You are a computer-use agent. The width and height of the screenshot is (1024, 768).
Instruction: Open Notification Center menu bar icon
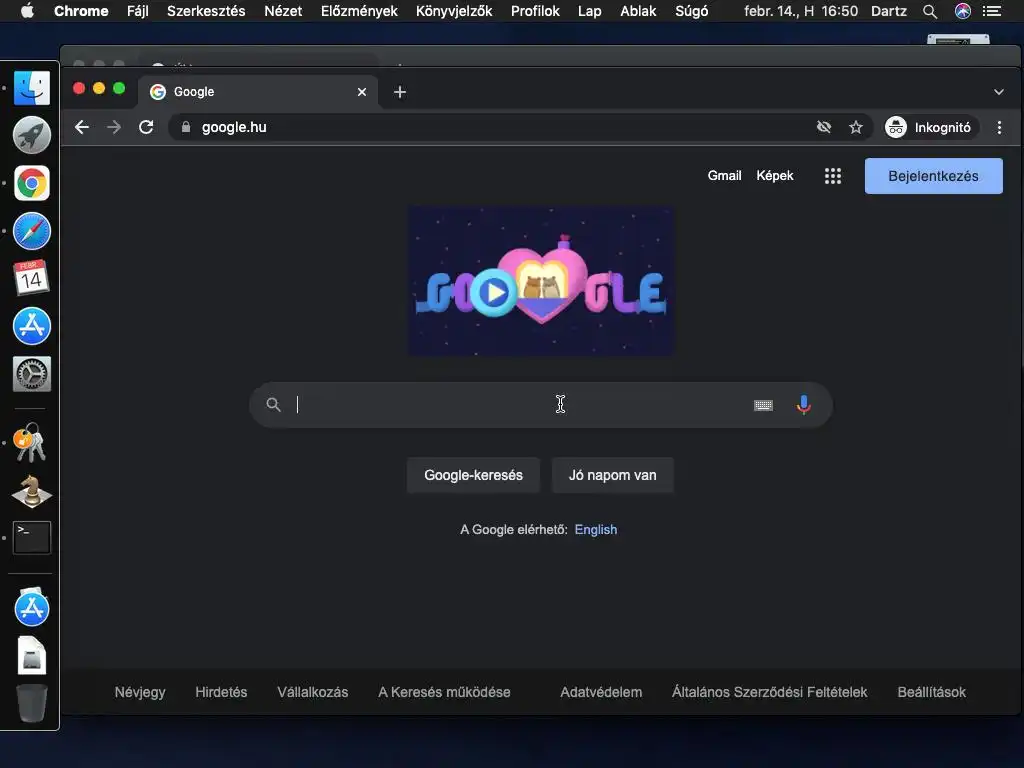tap(992, 11)
